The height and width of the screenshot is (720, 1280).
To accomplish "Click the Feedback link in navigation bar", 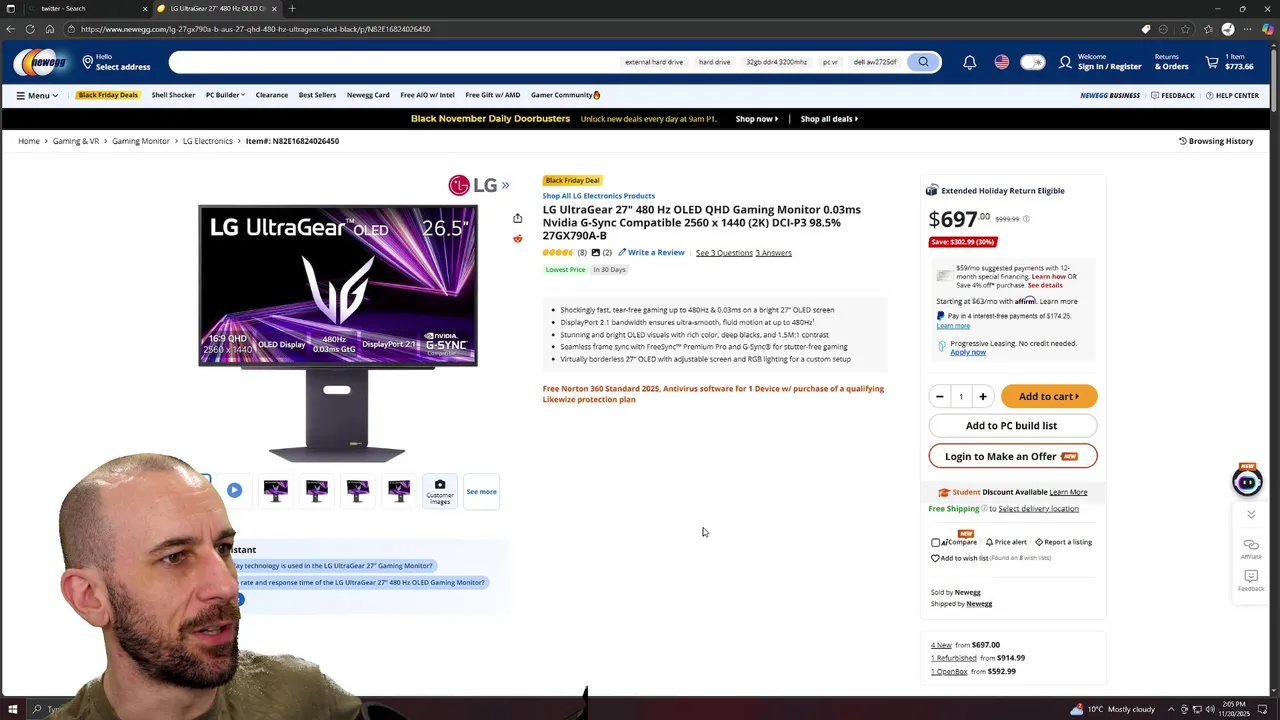I will (1173, 95).
